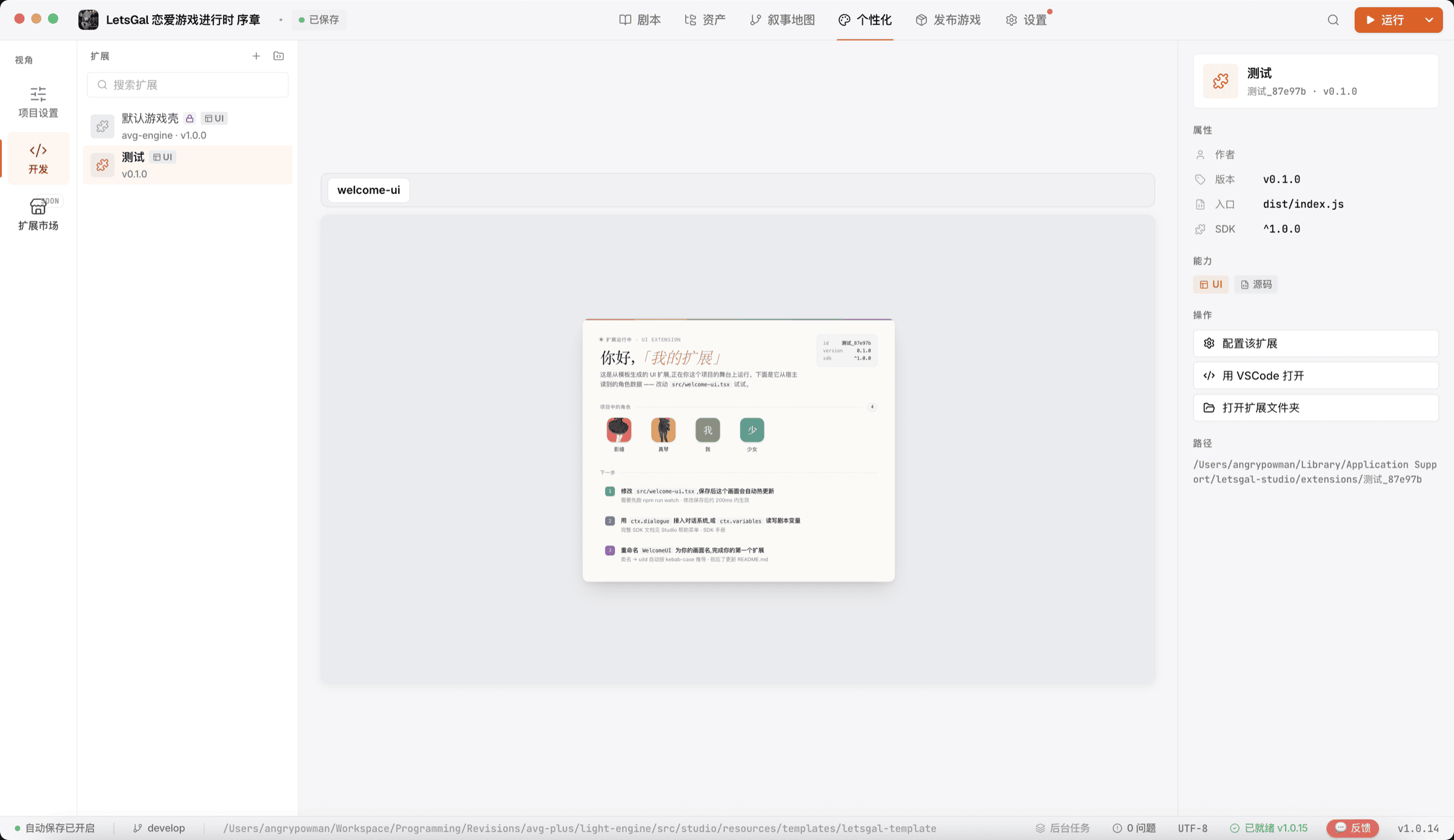Open 后台任务 in status bar
Screen dimensions: 1454x840
1063,828
